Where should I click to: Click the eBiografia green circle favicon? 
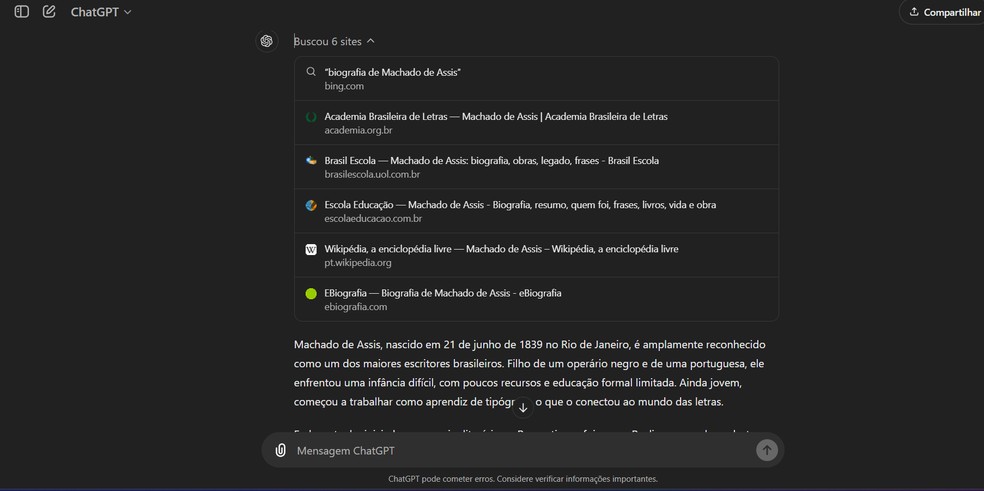tap(311, 293)
